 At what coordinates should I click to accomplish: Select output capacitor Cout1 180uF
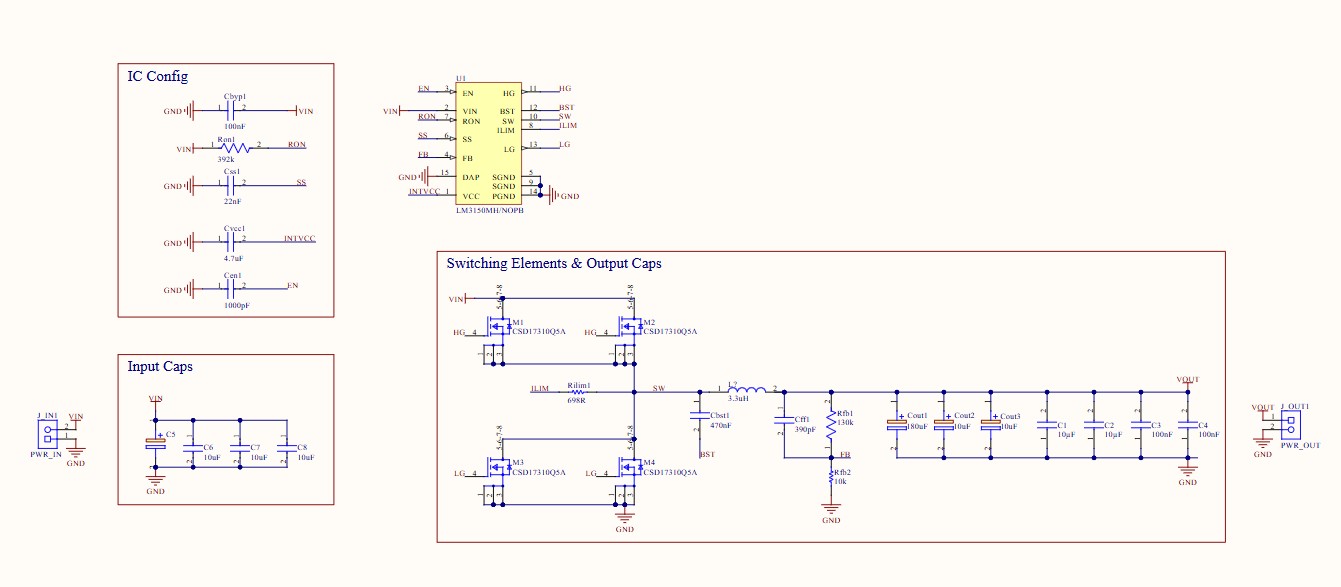899,425
